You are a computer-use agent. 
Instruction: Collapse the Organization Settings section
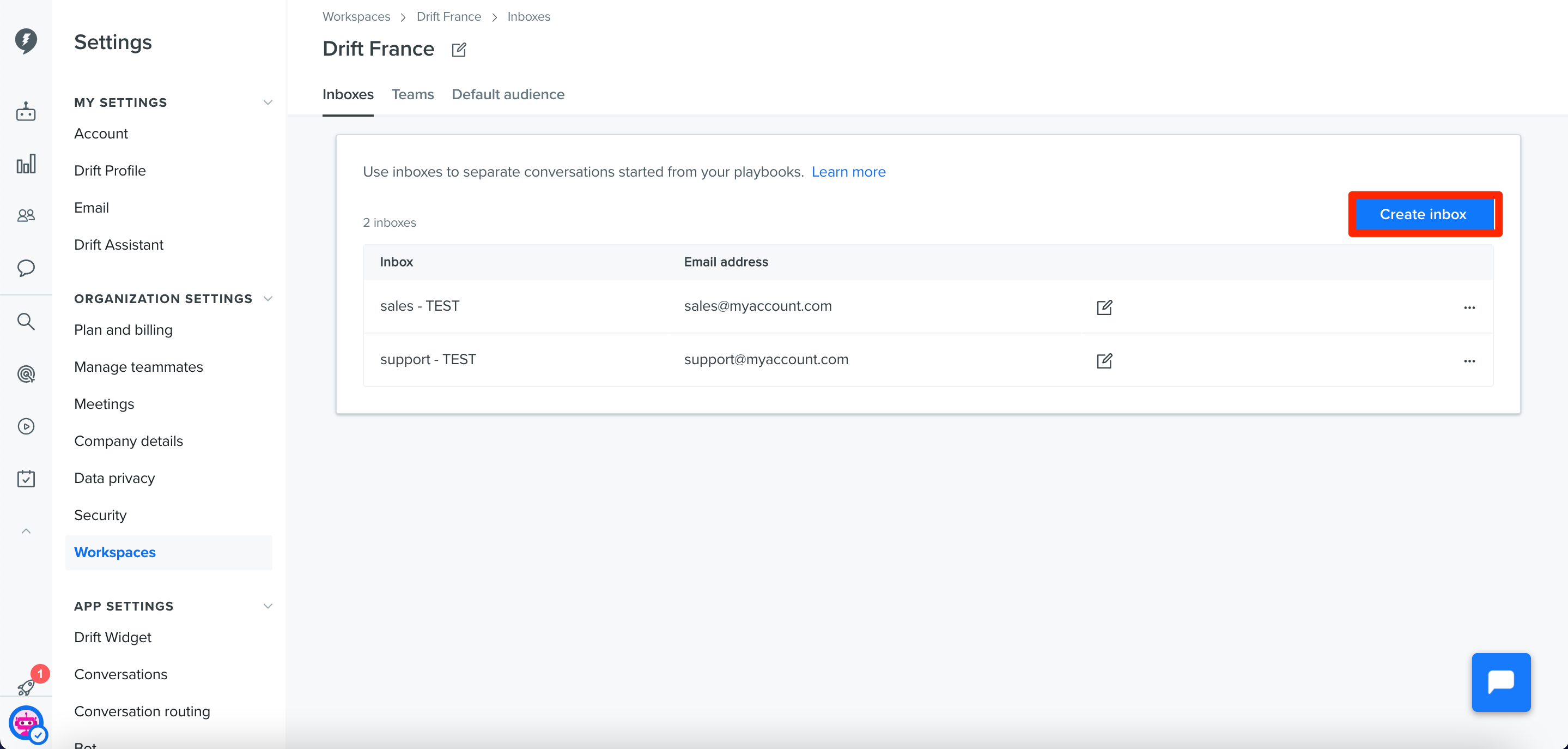(x=268, y=298)
